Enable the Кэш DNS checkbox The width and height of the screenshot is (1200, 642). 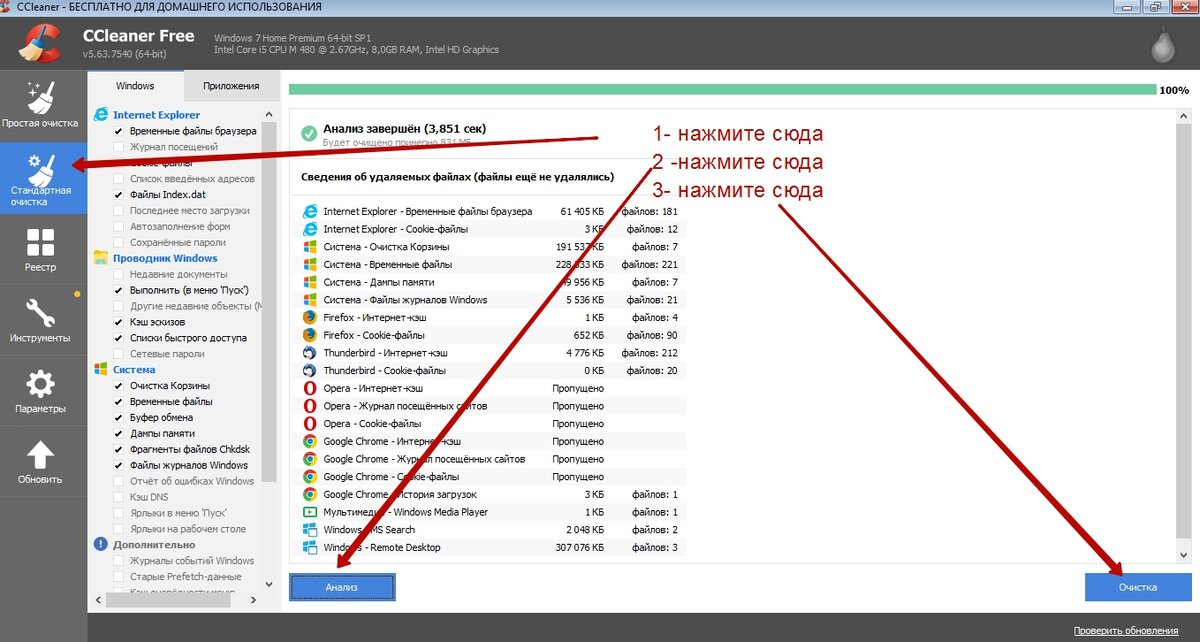click(x=119, y=497)
